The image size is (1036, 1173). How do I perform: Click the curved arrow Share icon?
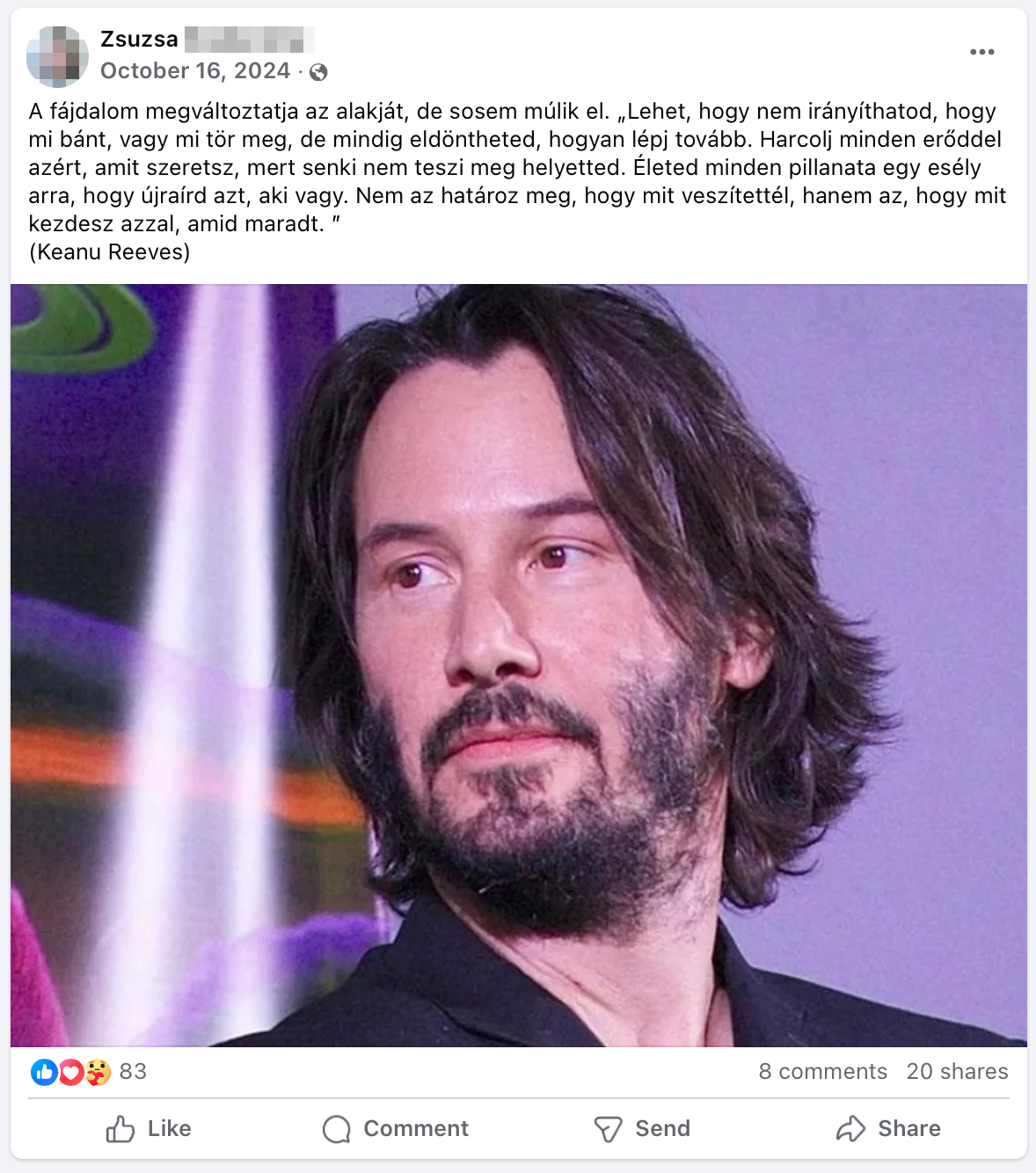[x=850, y=1129]
